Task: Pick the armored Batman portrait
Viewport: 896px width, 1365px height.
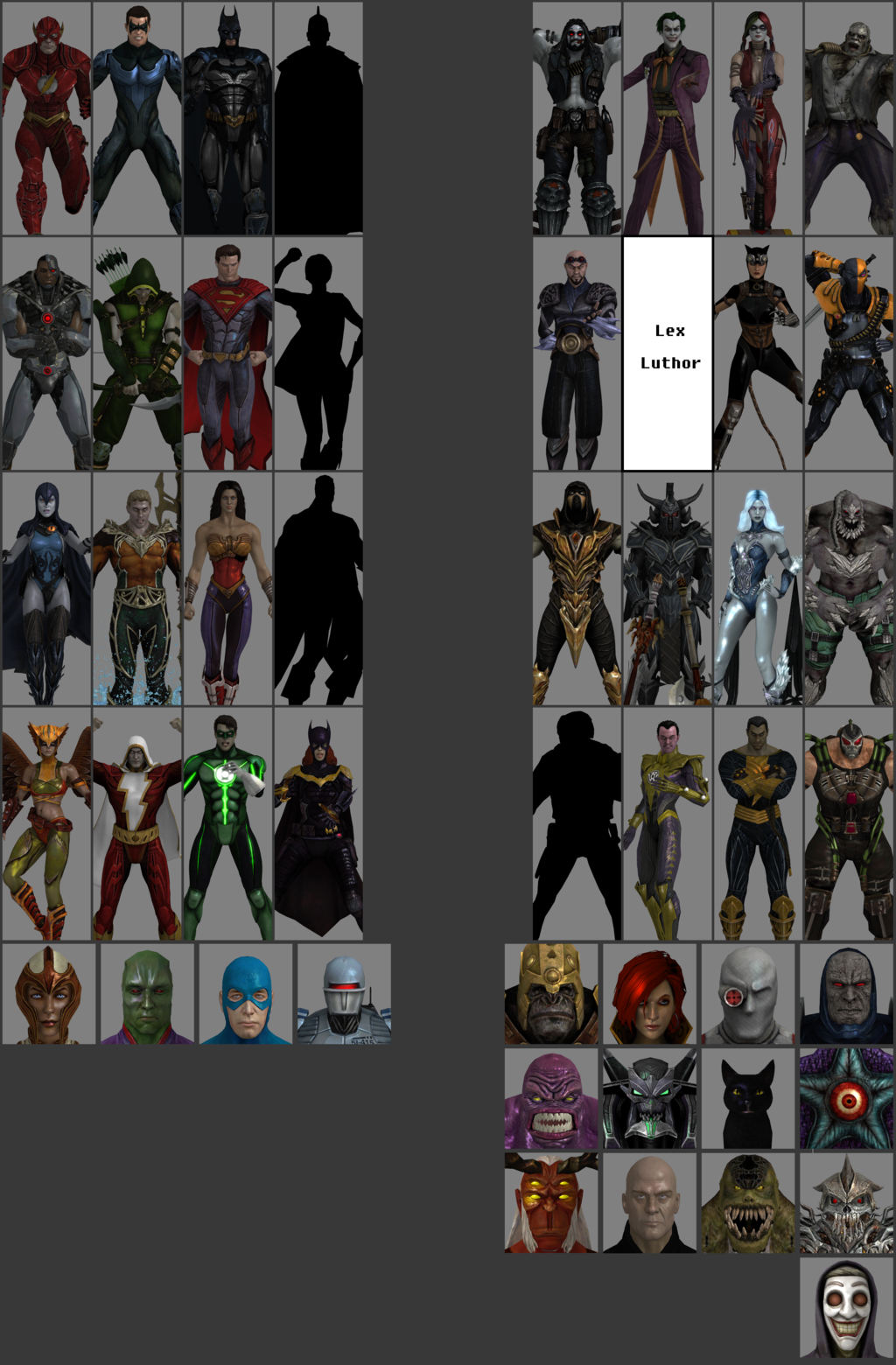Action: point(227,118)
